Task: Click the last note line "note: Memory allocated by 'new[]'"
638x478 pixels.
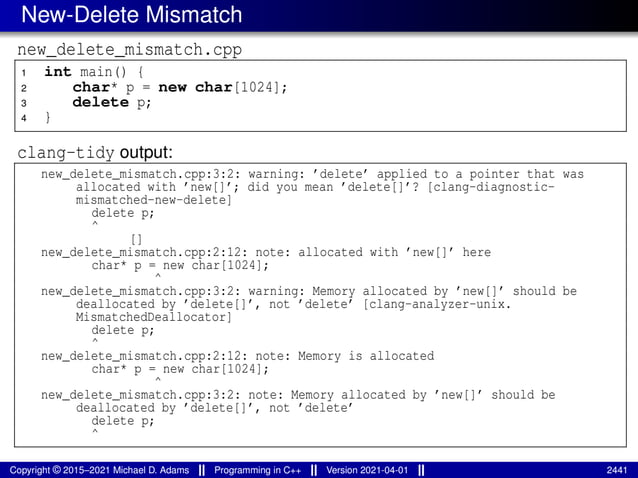Action: [x=298, y=395]
